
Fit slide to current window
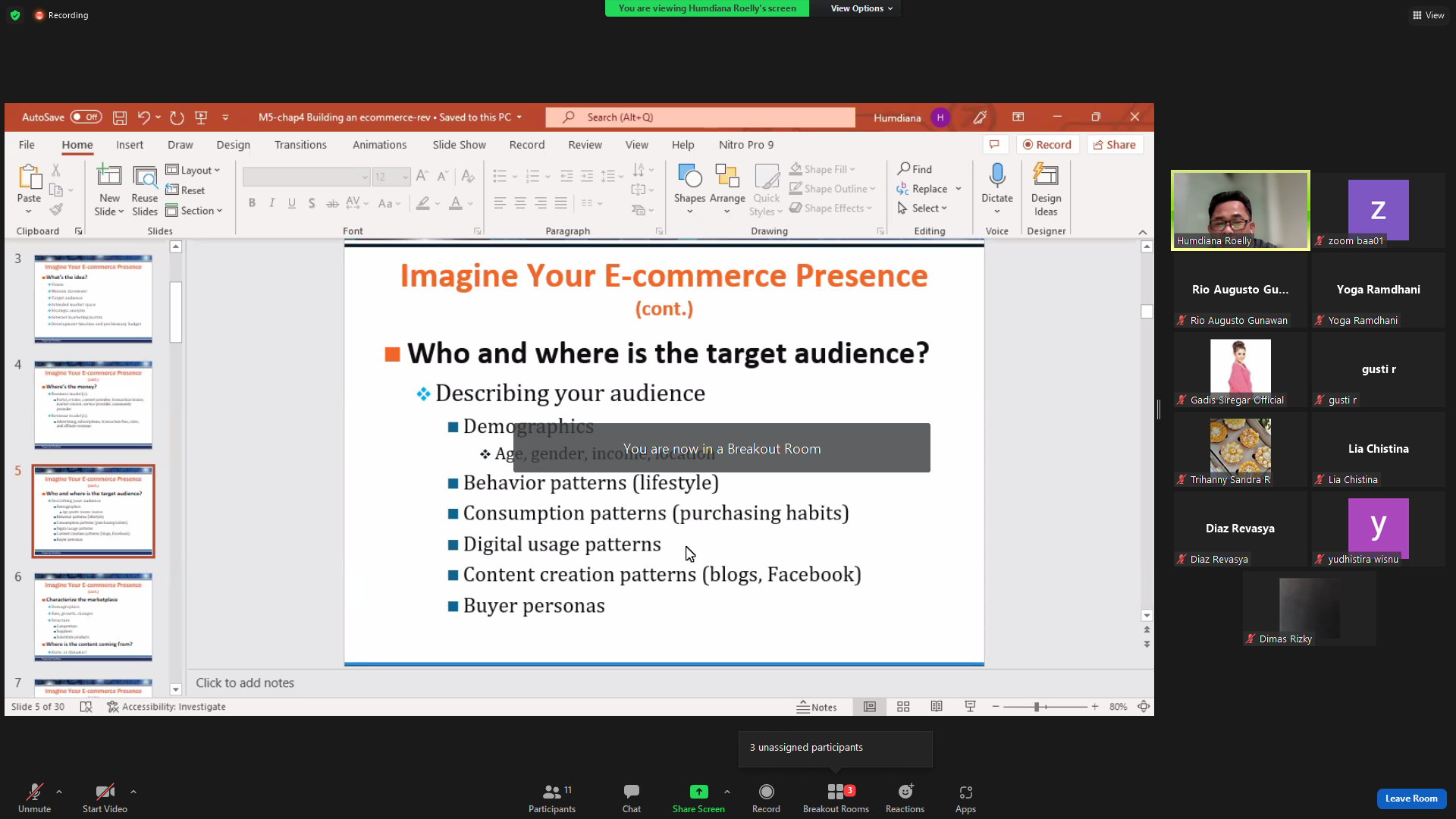point(1144,707)
